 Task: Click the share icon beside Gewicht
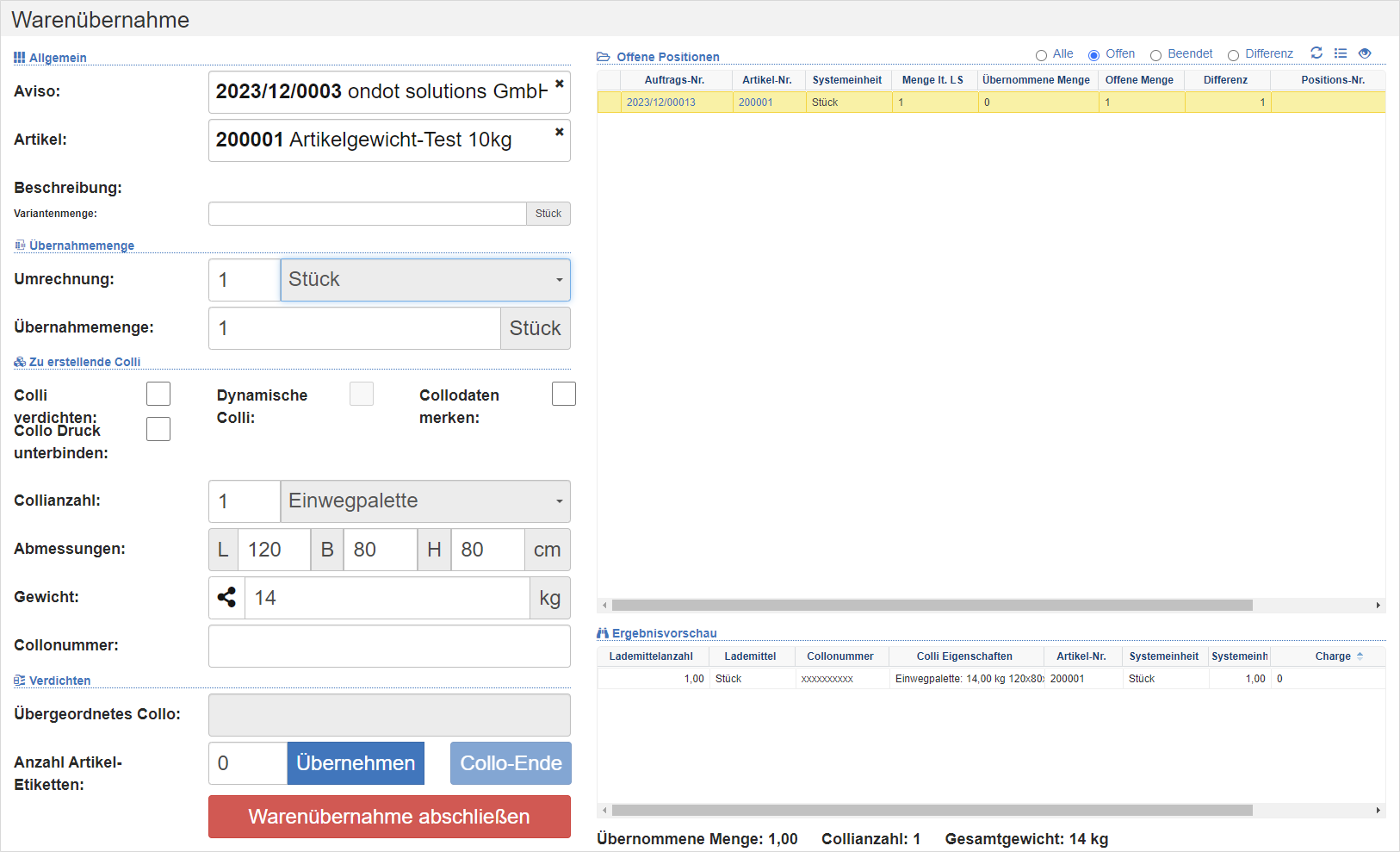pos(227,598)
